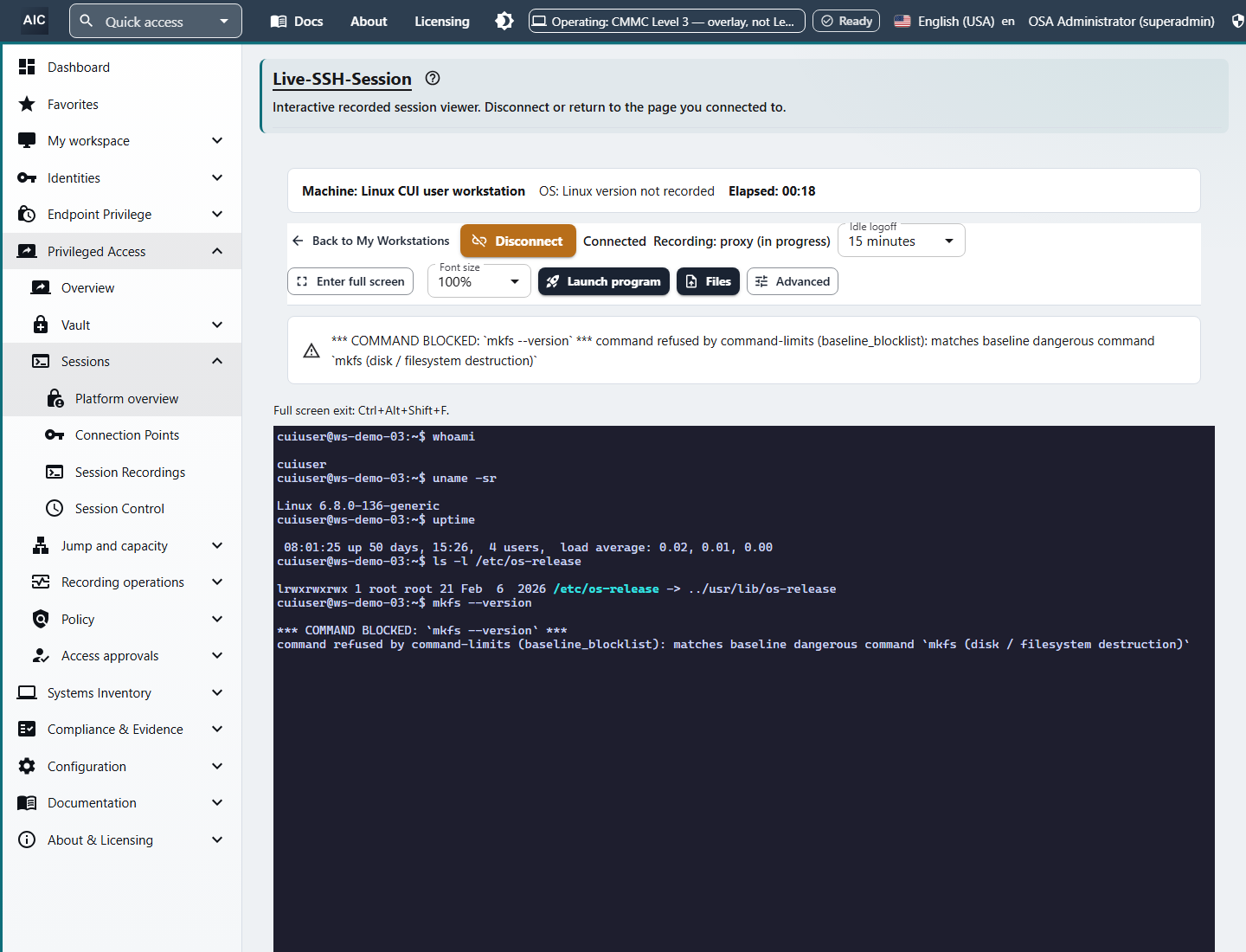This screenshot has height=952, width=1246.
Task: Open Session Control page
Action: pos(121,508)
